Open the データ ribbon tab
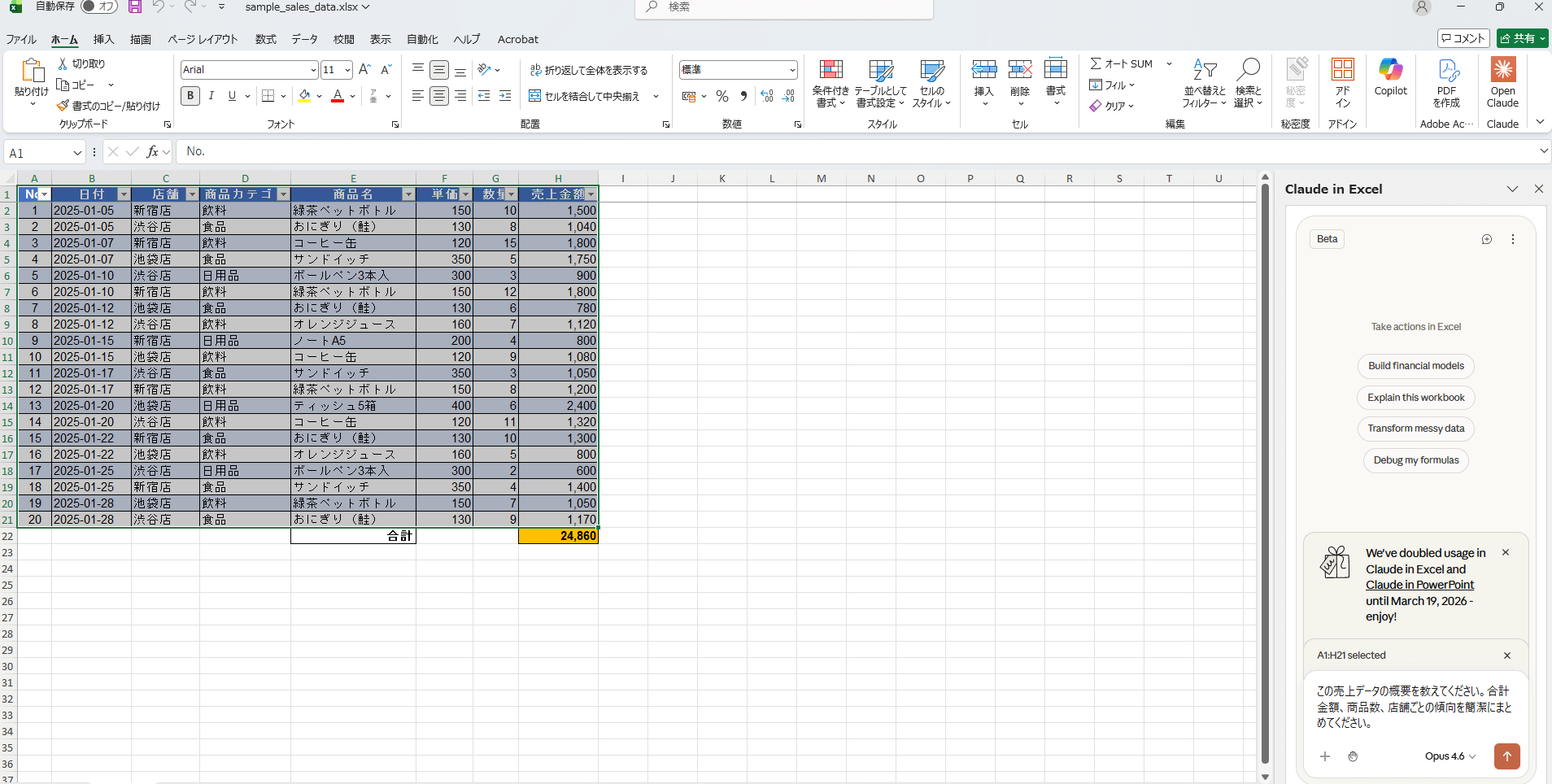 click(x=304, y=39)
